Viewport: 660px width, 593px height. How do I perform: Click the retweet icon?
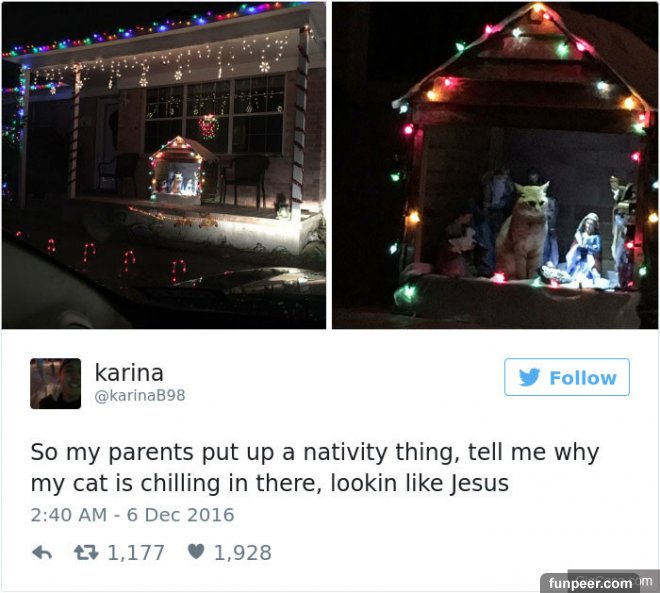(x=86, y=552)
